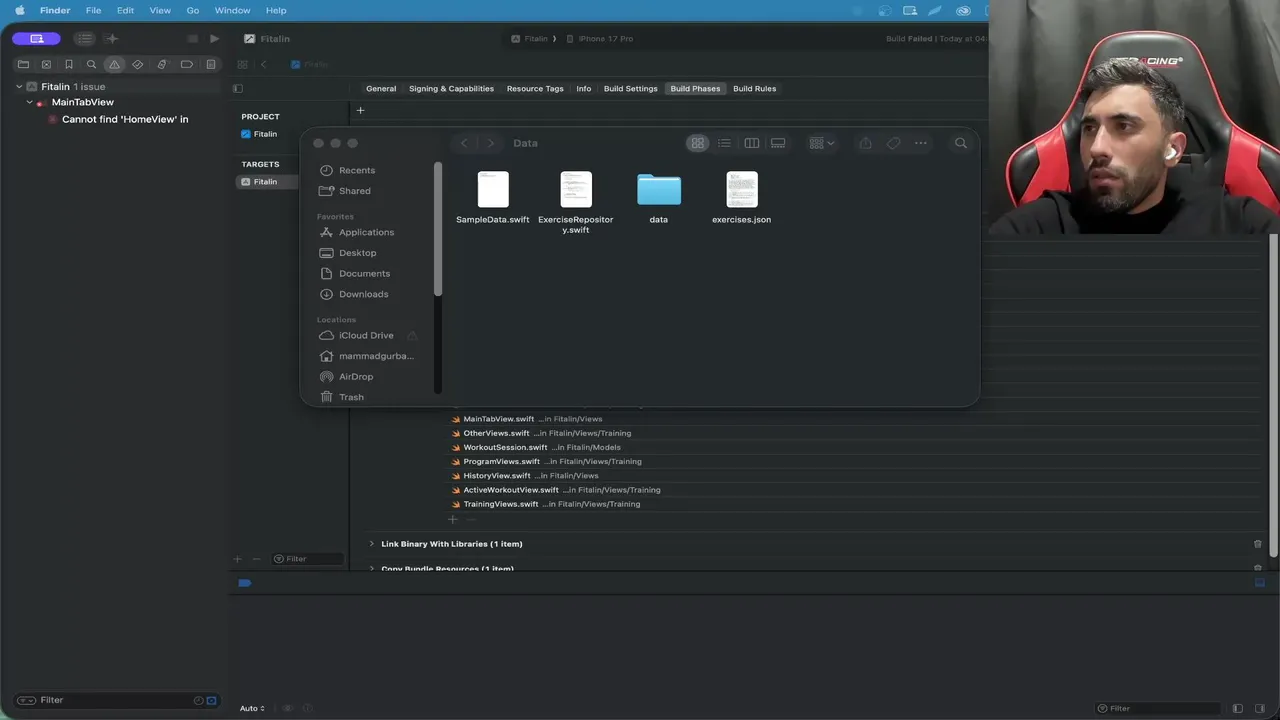The height and width of the screenshot is (720, 1280).
Task: Collapse the Fitalin 1 issue group
Action: click(19, 87)
